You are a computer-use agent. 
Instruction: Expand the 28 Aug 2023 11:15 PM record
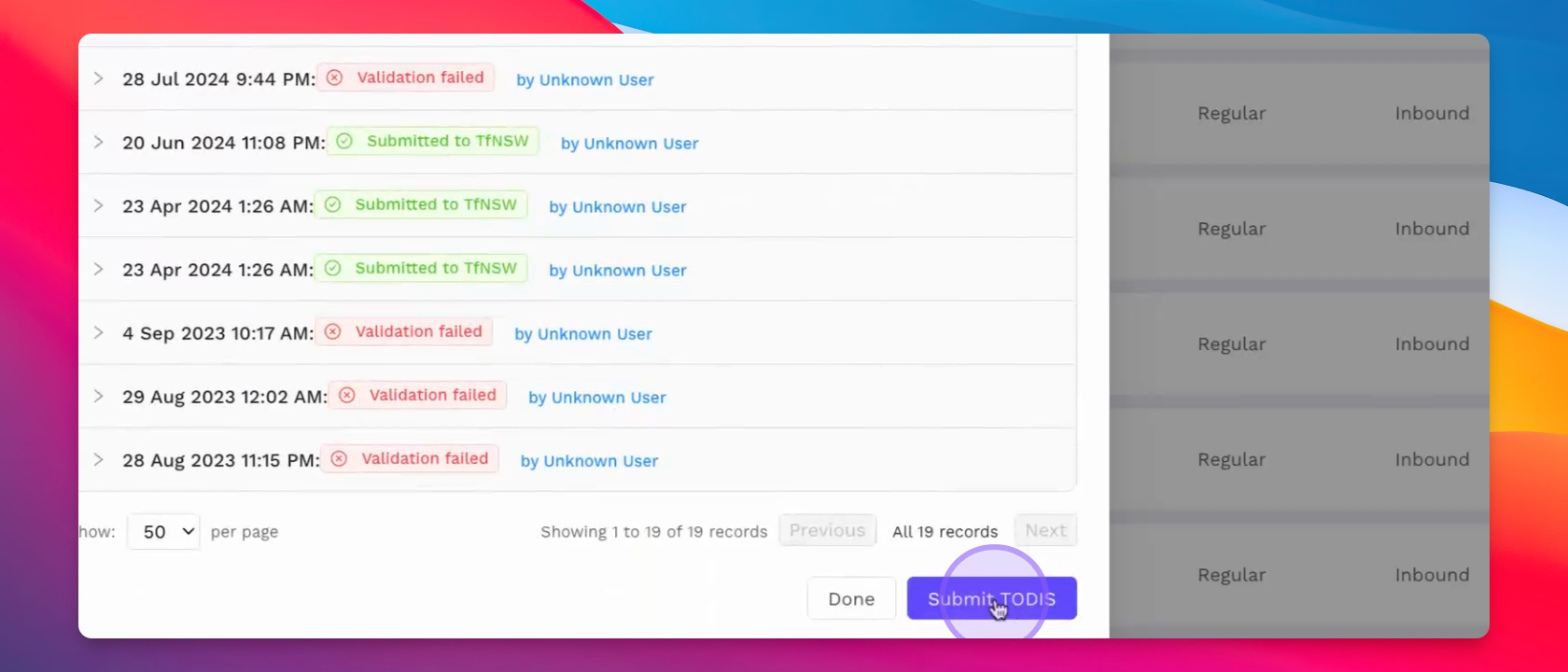(98, 459)
